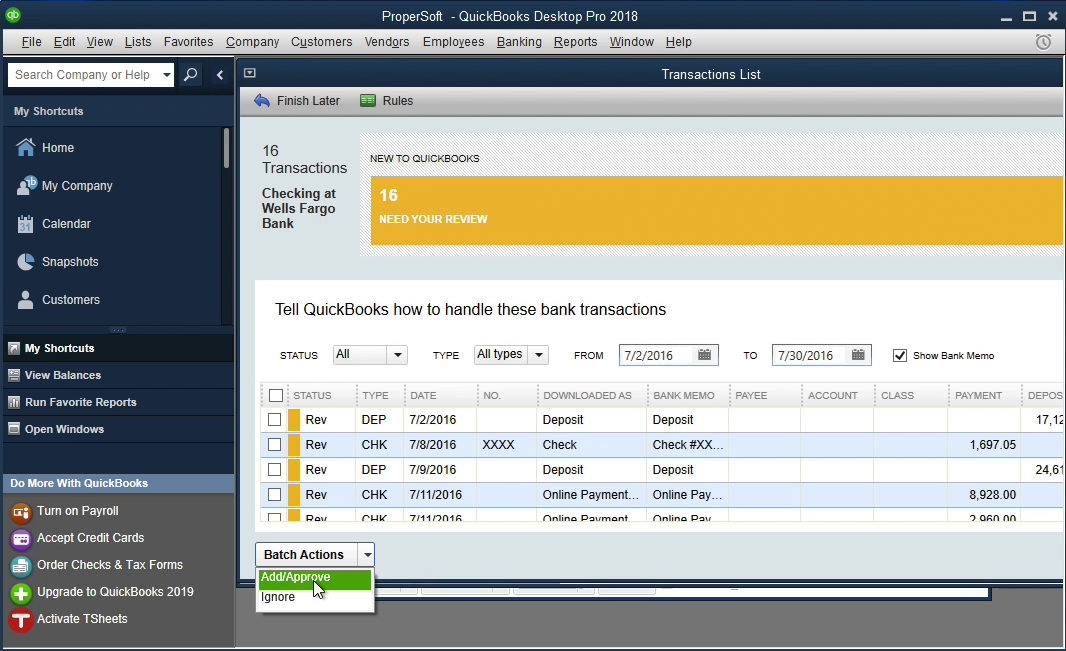
Task: Check the 7/8/2016 Check row checkbox
Action: [x=275, y=444]
